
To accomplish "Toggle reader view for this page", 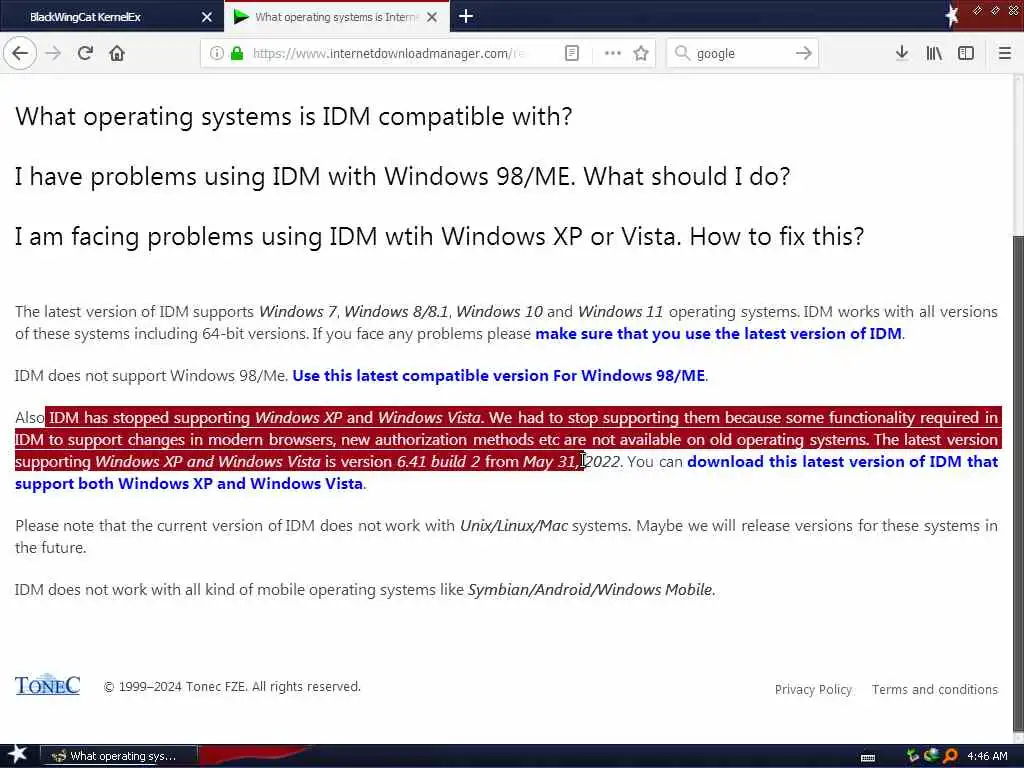I will click(x=571, y=53).
